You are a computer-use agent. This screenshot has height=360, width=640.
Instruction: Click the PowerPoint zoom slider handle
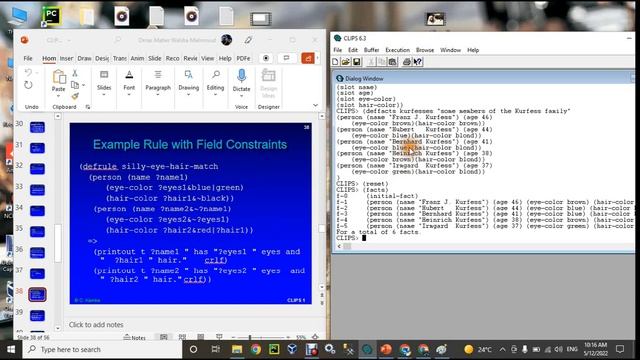point(250,338)
